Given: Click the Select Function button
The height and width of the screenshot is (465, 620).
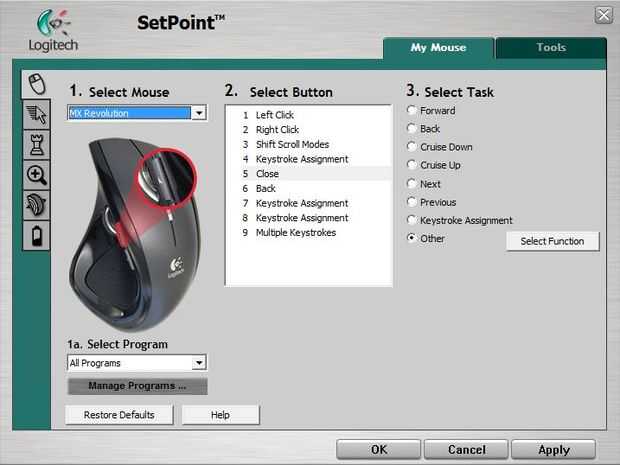Looking at the screenshot, I should click(552, 241).
